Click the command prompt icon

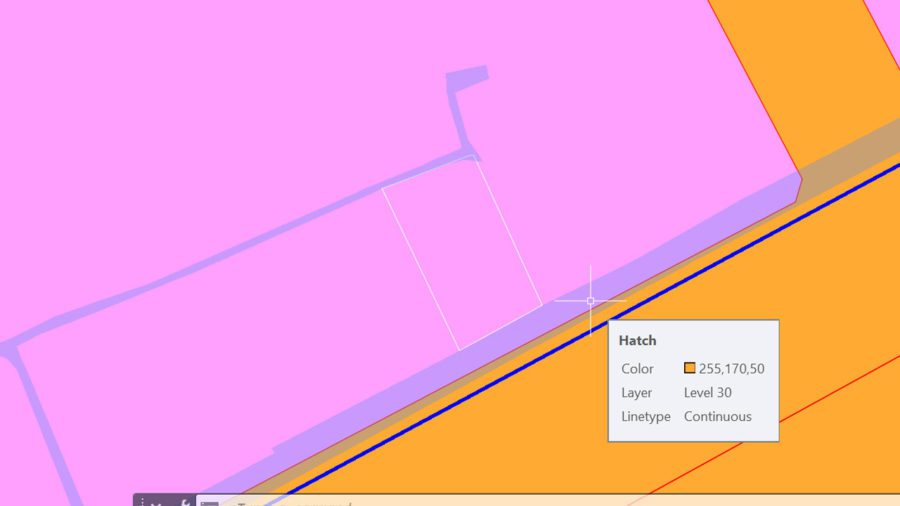coord(210,504)
